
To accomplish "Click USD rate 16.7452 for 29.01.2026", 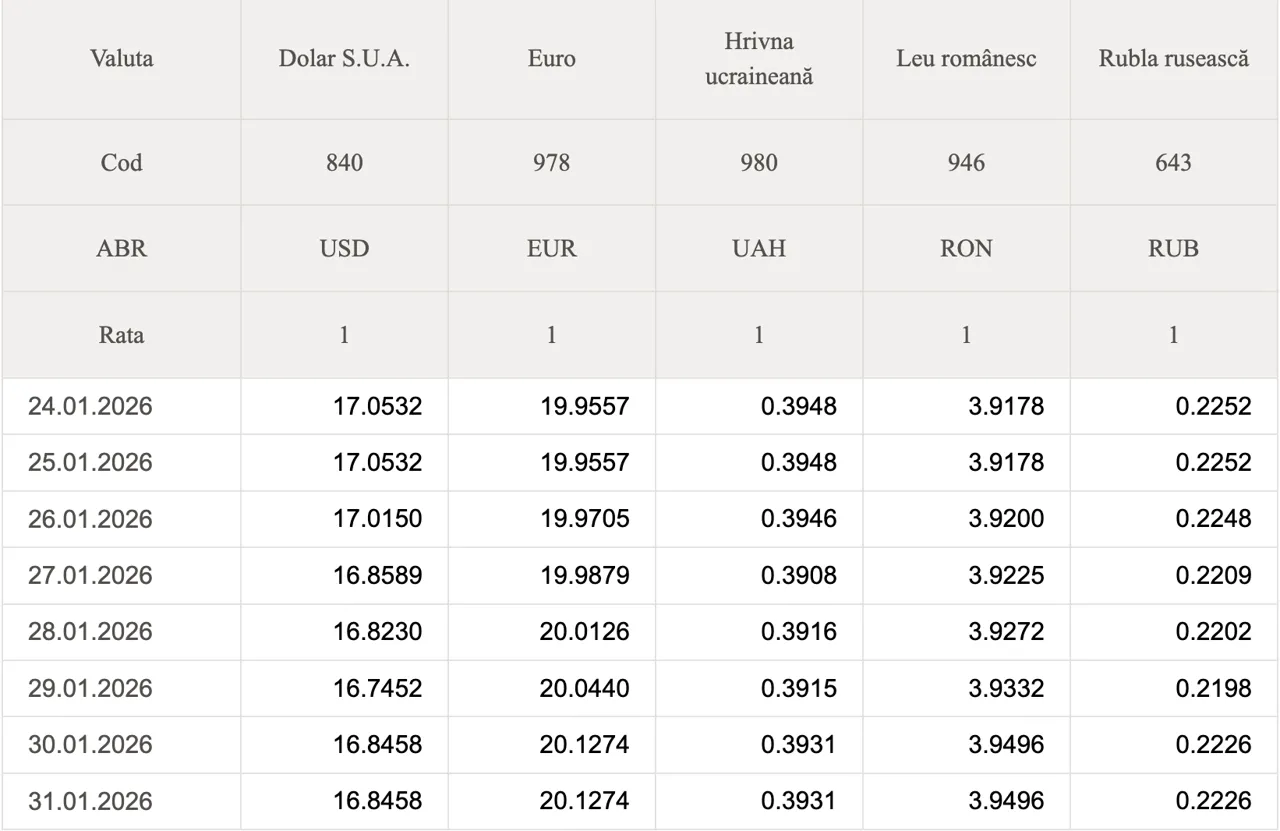I will click(377, 688).
